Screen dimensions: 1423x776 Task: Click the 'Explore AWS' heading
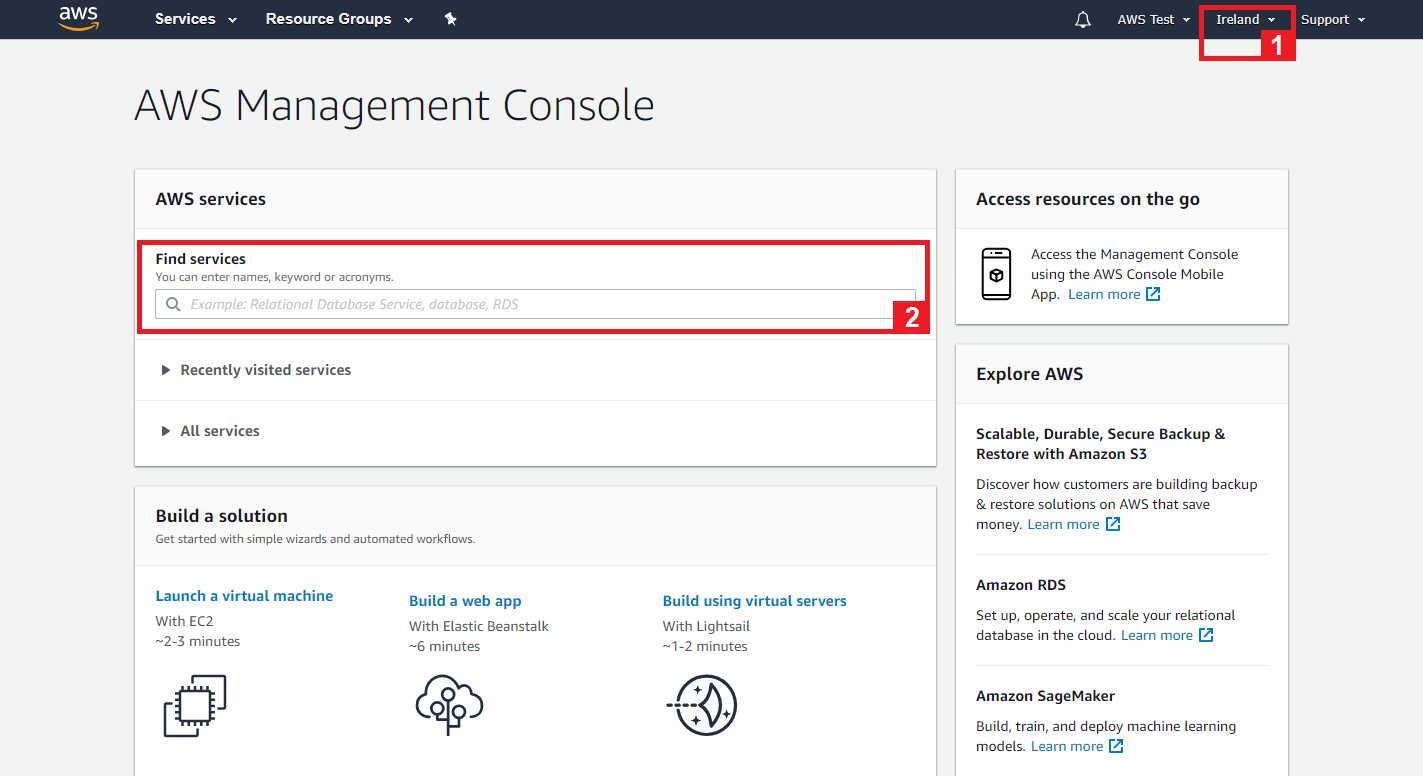(1030, 374)
